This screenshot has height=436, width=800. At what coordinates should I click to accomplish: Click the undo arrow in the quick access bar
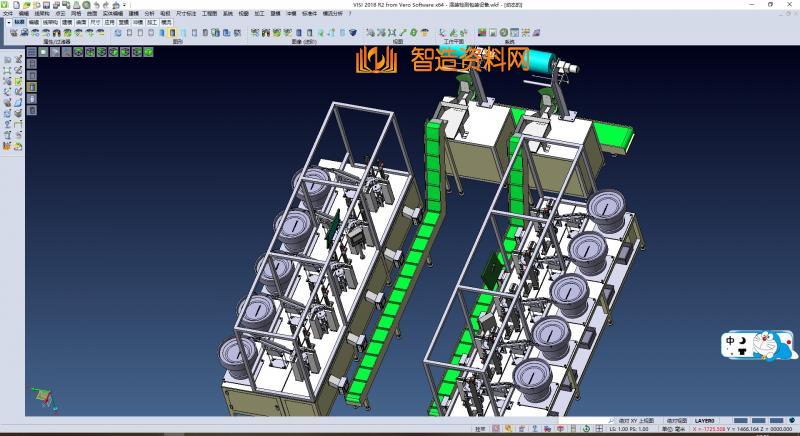(96, 5)
